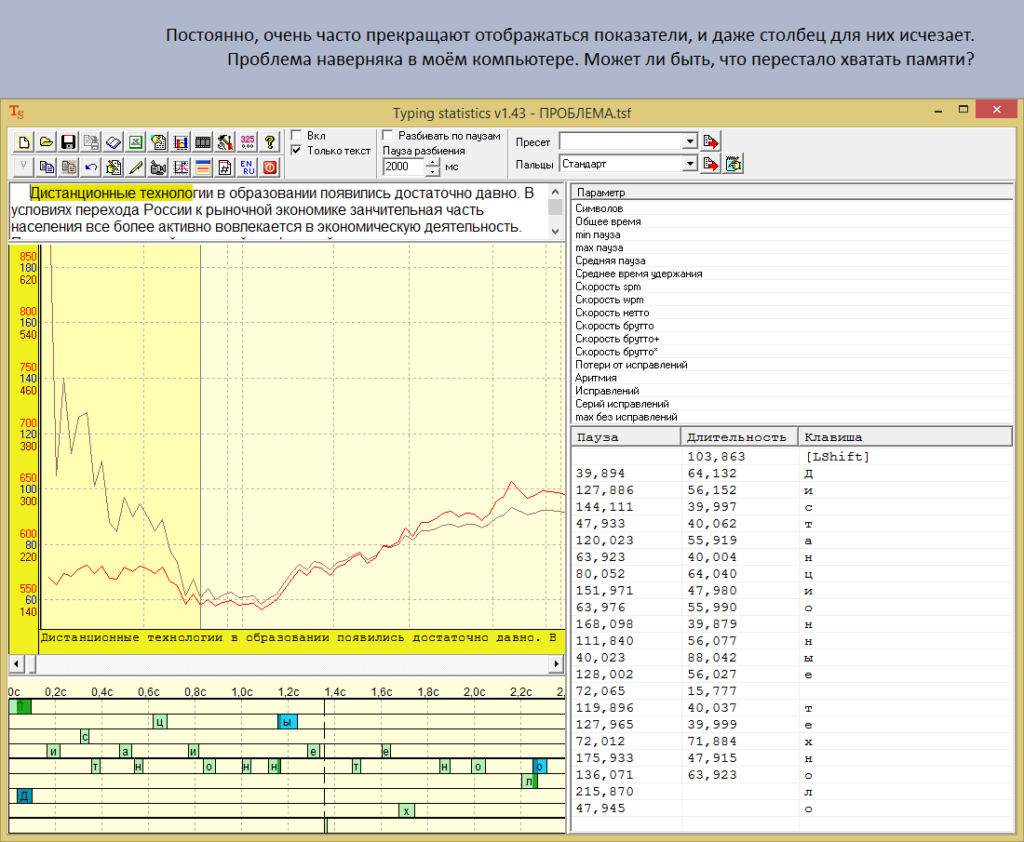Open the hammer and tools settings icon
Viewport: 1024px width, 842px height.
(225, 142)
